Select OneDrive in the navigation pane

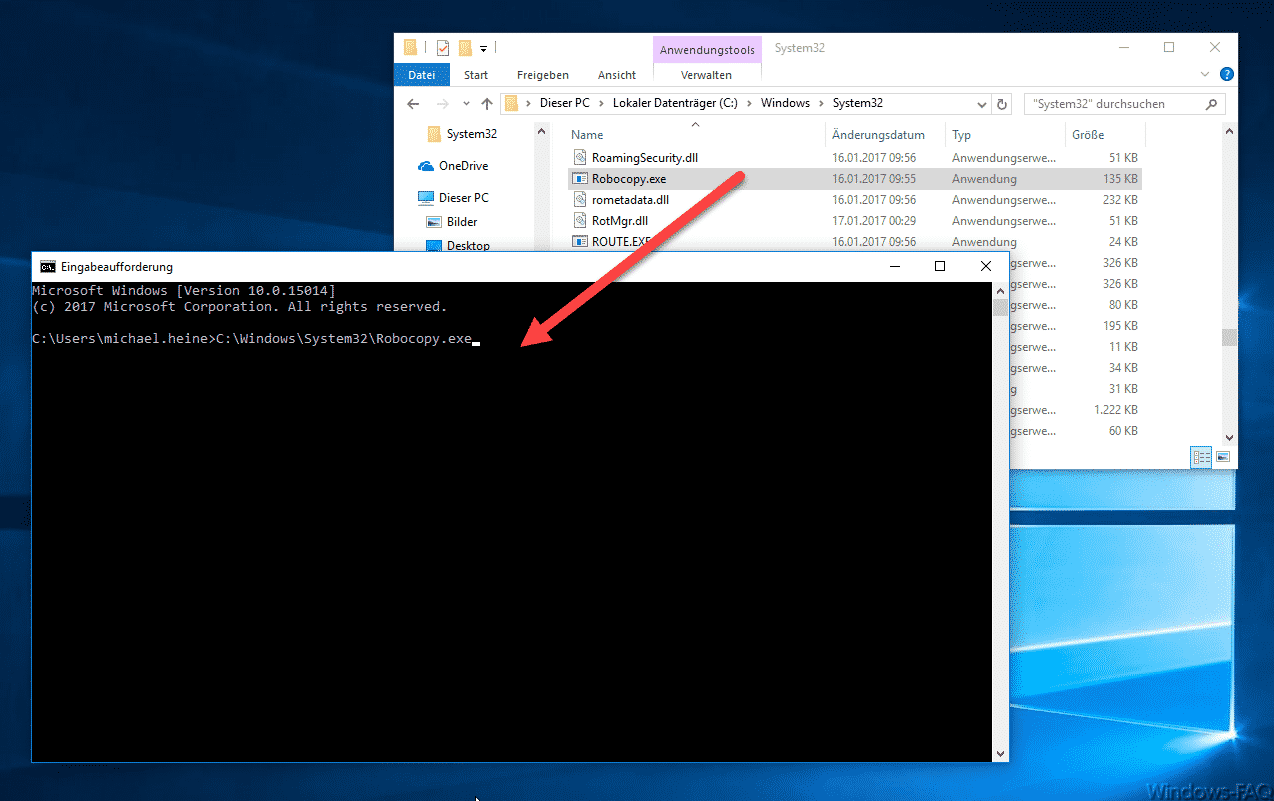click(463, 166)
